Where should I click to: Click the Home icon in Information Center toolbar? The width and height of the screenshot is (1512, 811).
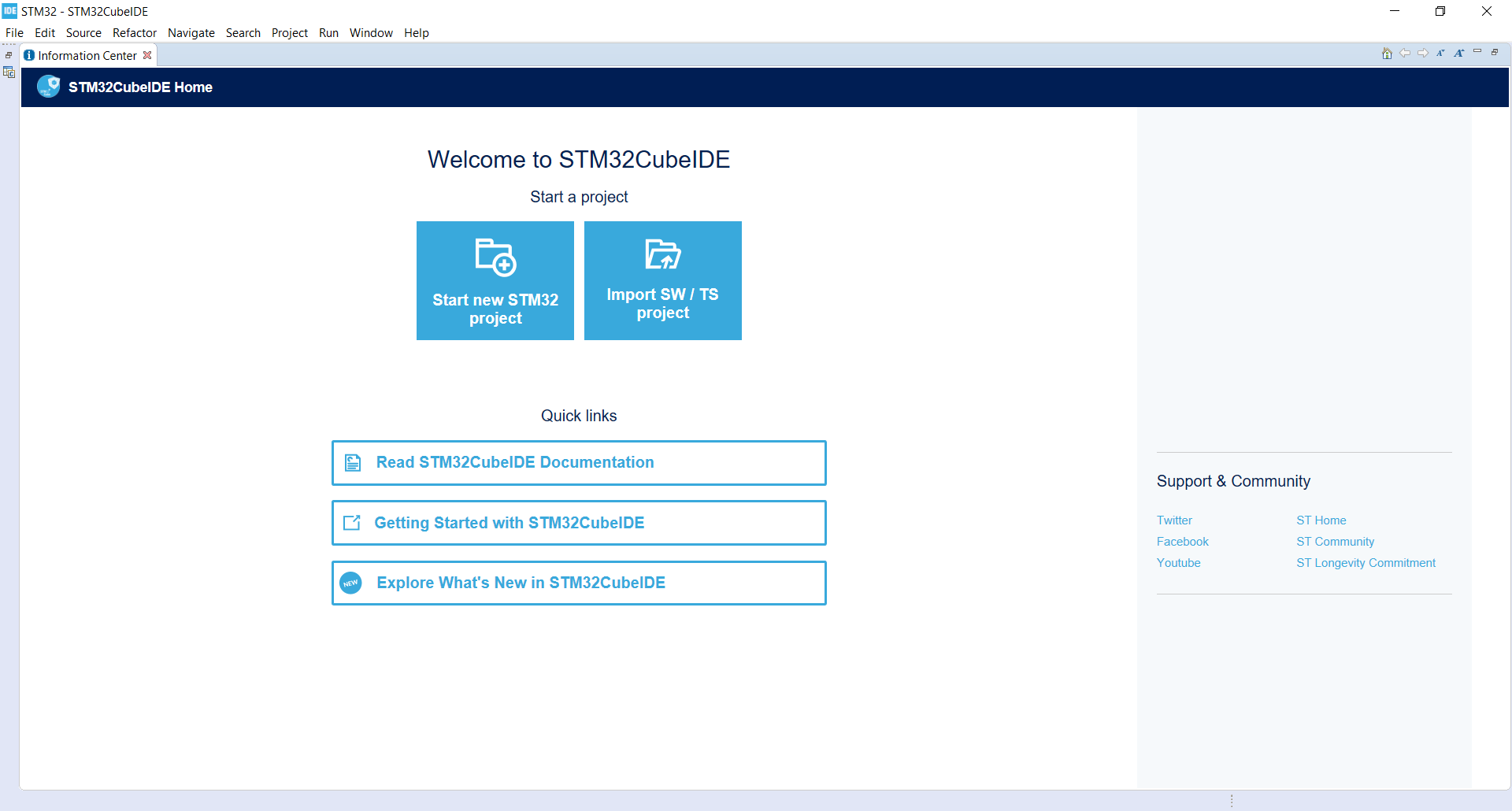click(1387, 54)
